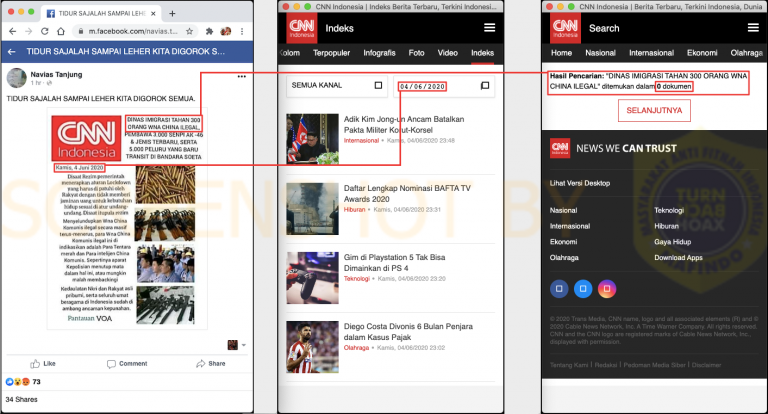
Task: Open the Chrome extensions puzzle icon
Action: click(x=209, y=31)
